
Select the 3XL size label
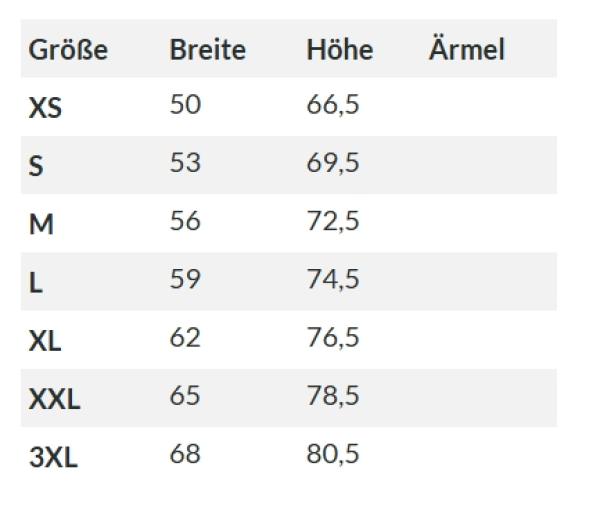tap(53, 457)
